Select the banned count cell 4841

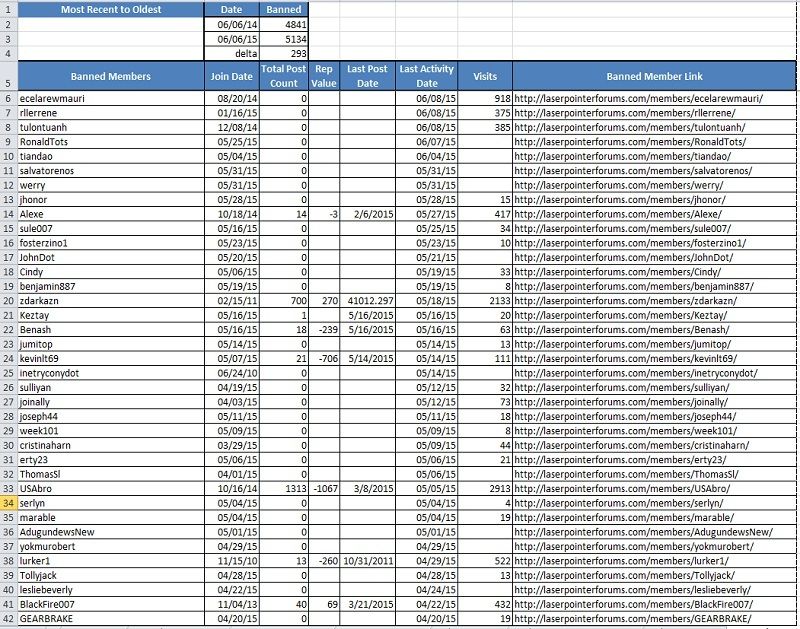click(x=284, y=24)
